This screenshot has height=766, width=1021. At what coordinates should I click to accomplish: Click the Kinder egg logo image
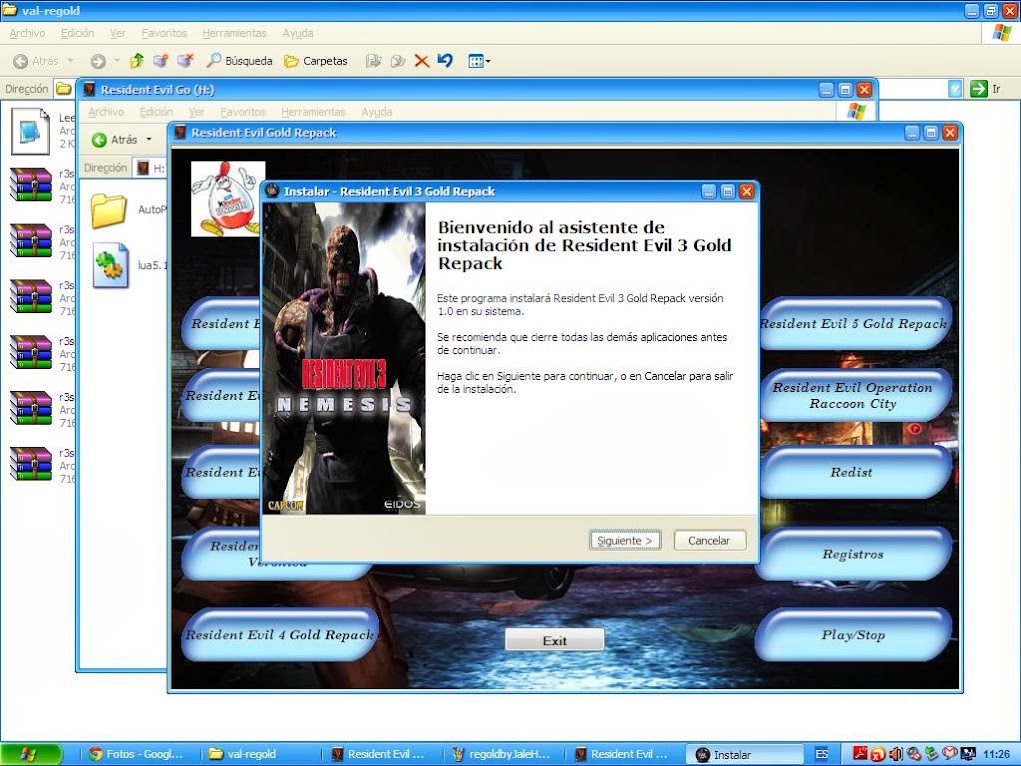point(227,198)
